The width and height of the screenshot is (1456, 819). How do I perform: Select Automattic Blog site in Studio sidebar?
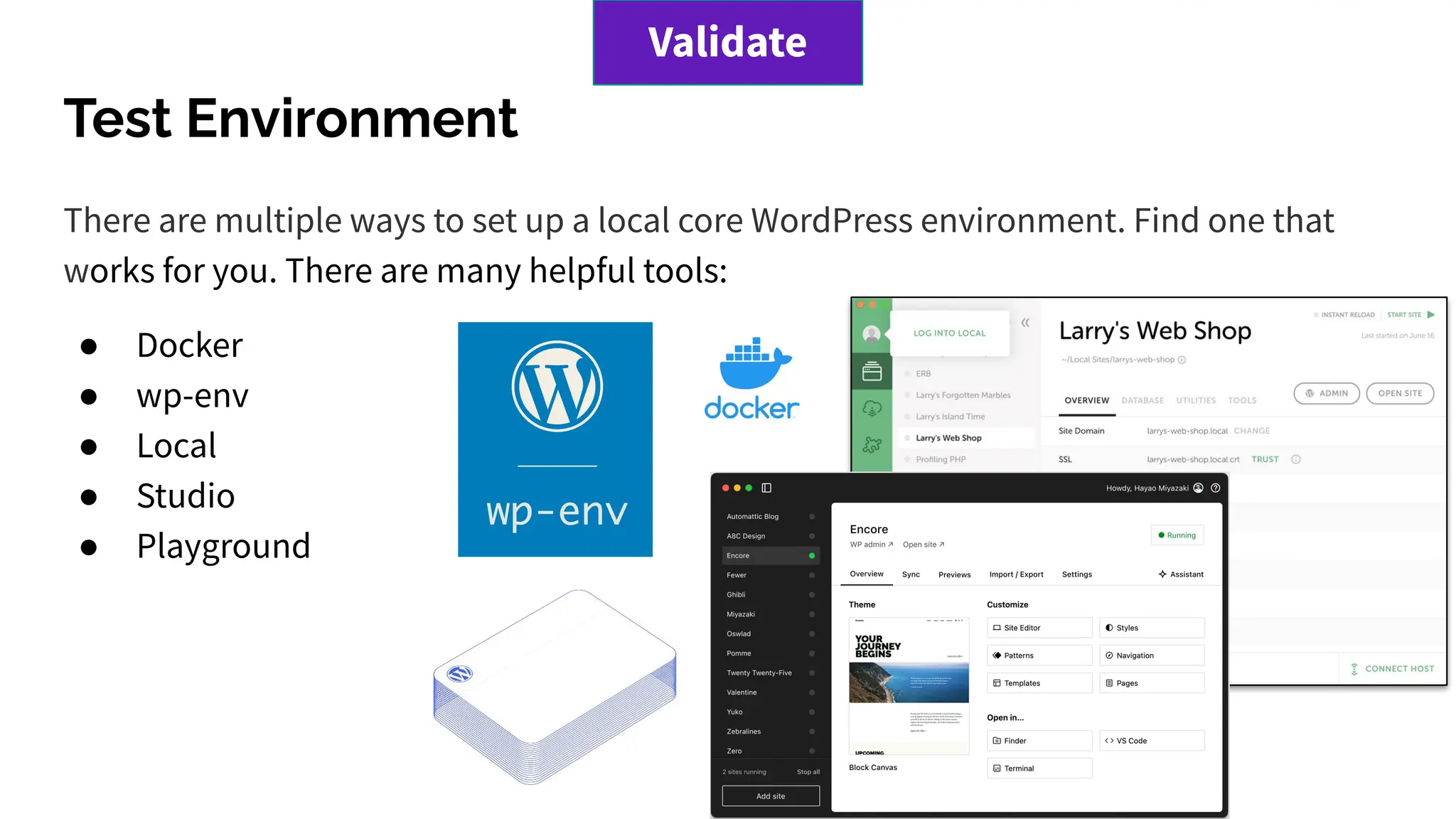(771, 517)
